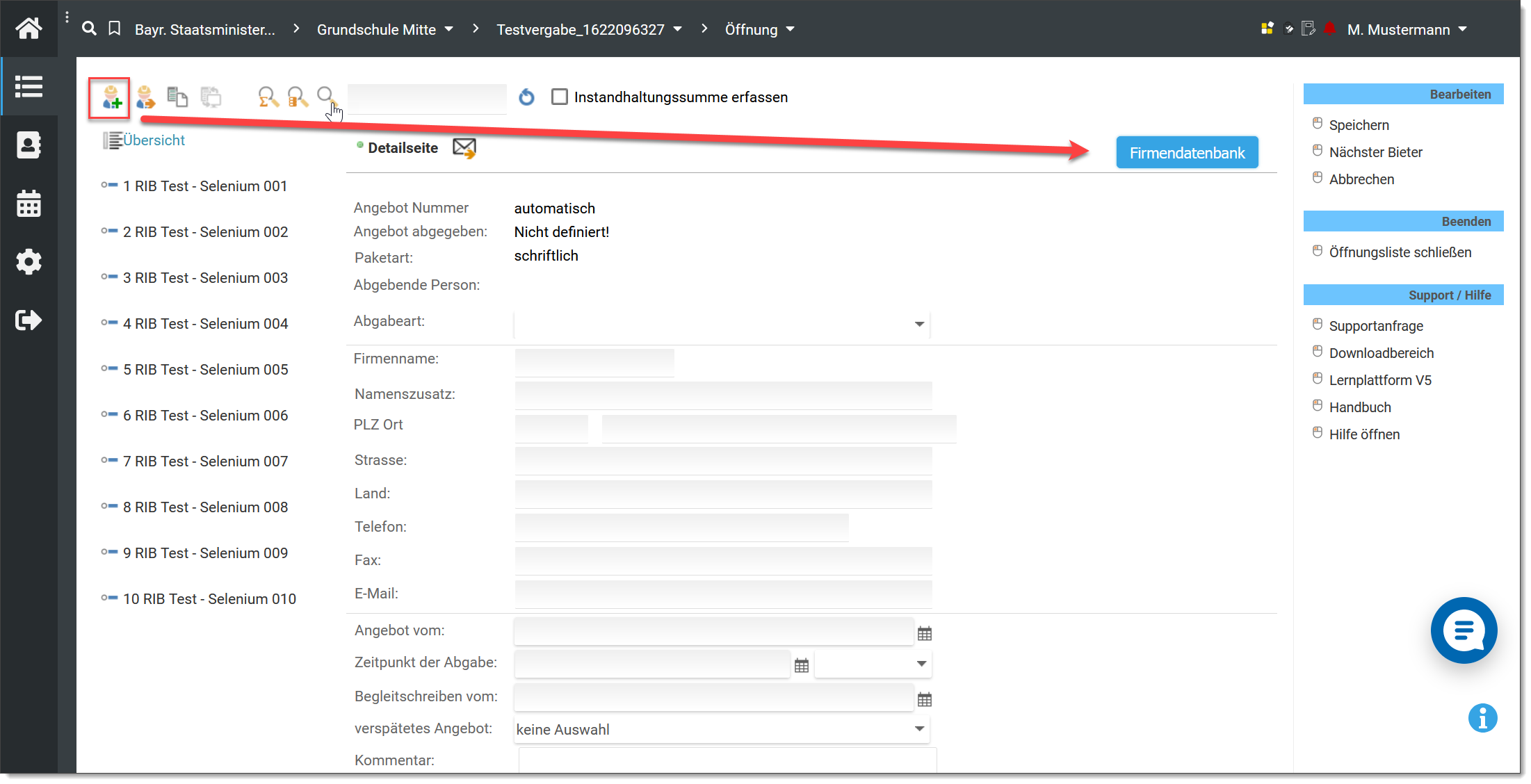
Task: Click the Firmenname input field
Action: pos(594,363)
